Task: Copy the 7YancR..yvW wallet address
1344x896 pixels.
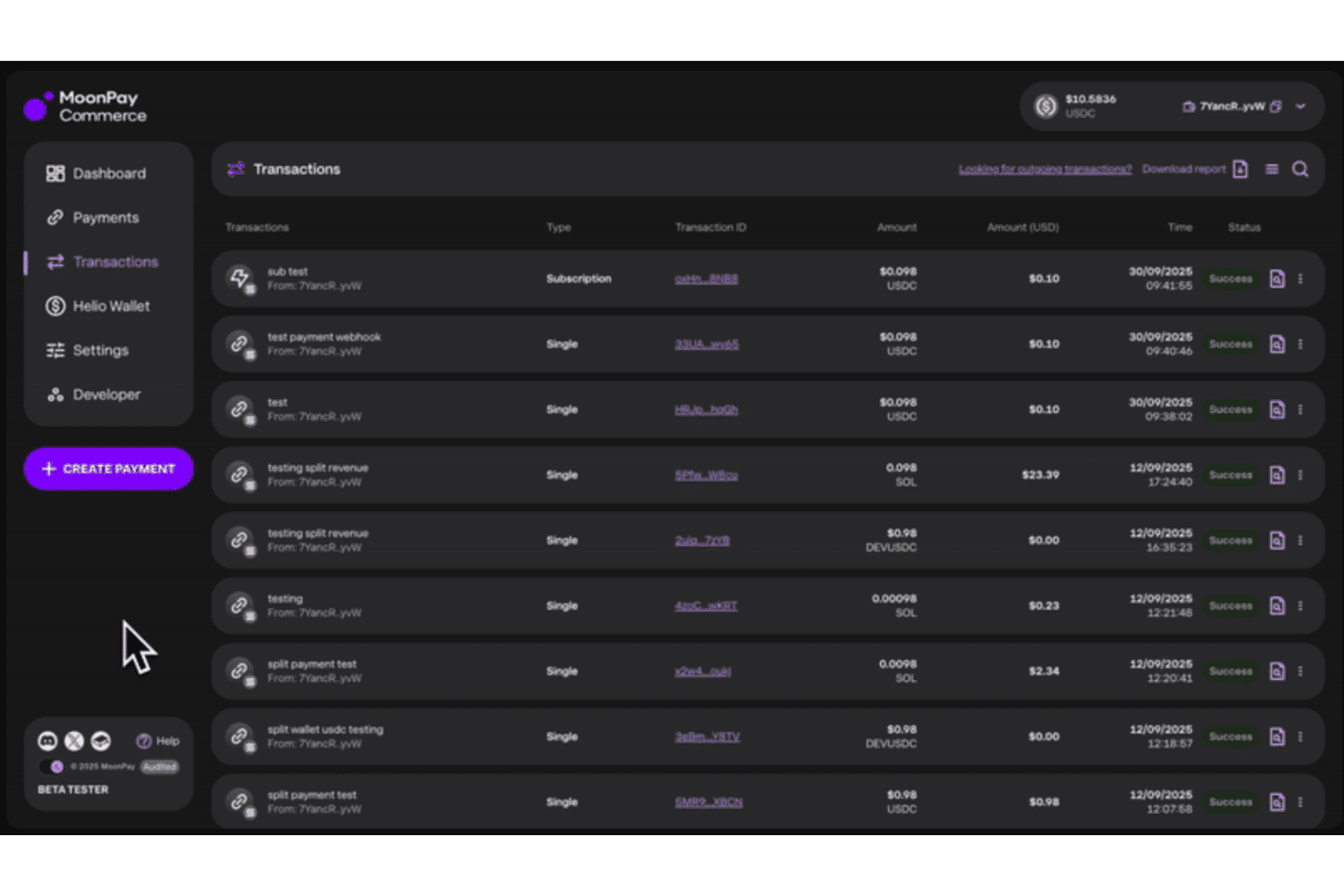Action: 1275,107
